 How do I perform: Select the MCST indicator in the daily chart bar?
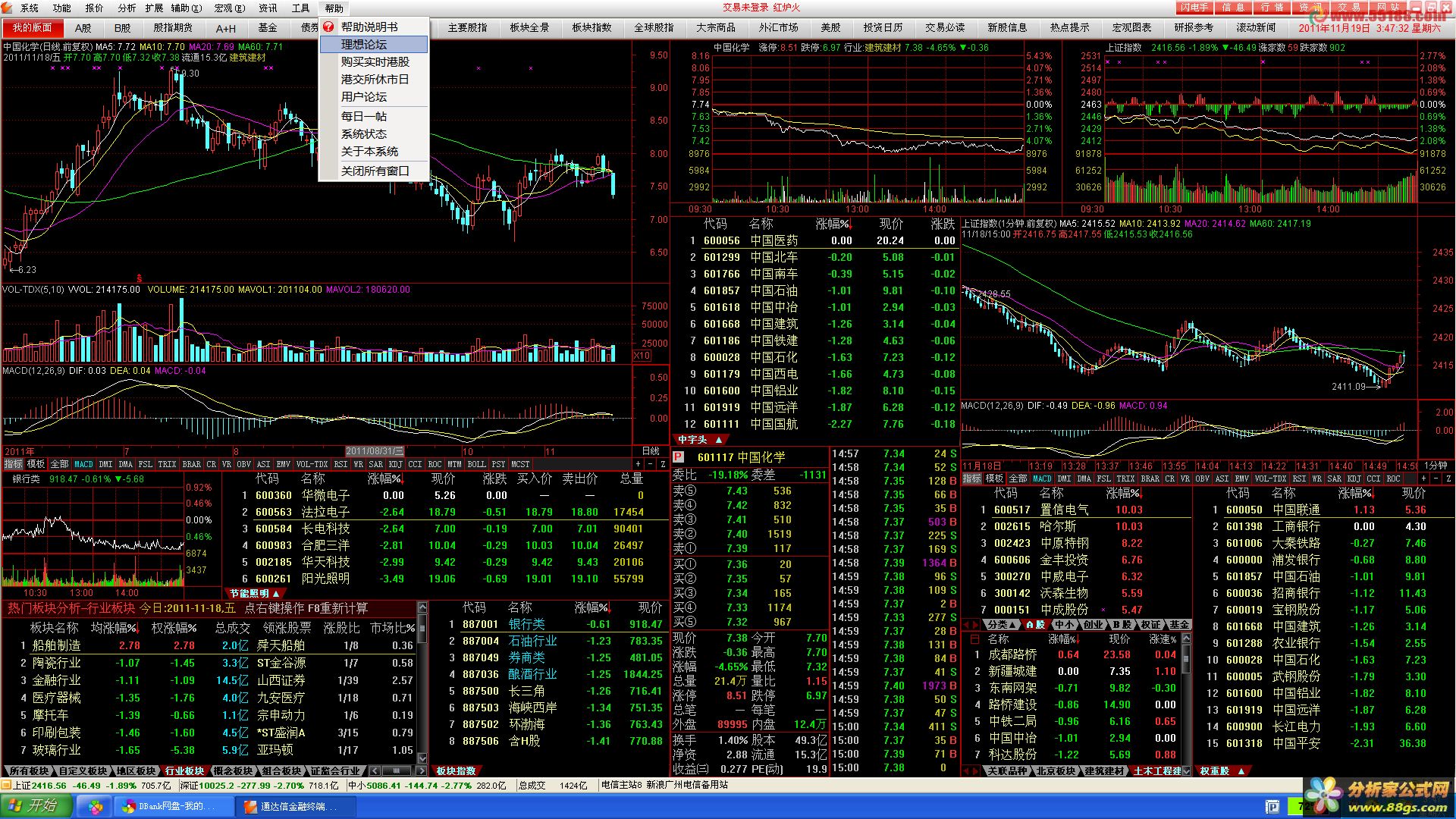coord(520,464)
